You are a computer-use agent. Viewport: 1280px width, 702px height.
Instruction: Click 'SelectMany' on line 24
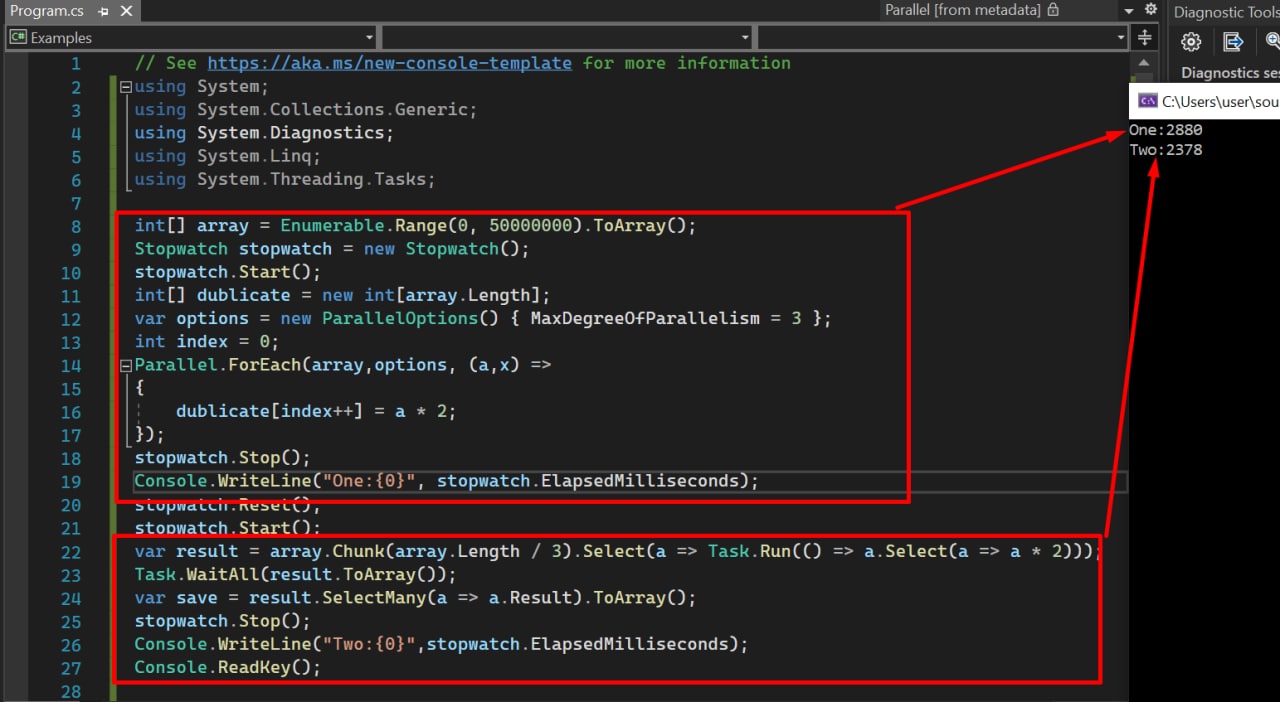(374, 597)
